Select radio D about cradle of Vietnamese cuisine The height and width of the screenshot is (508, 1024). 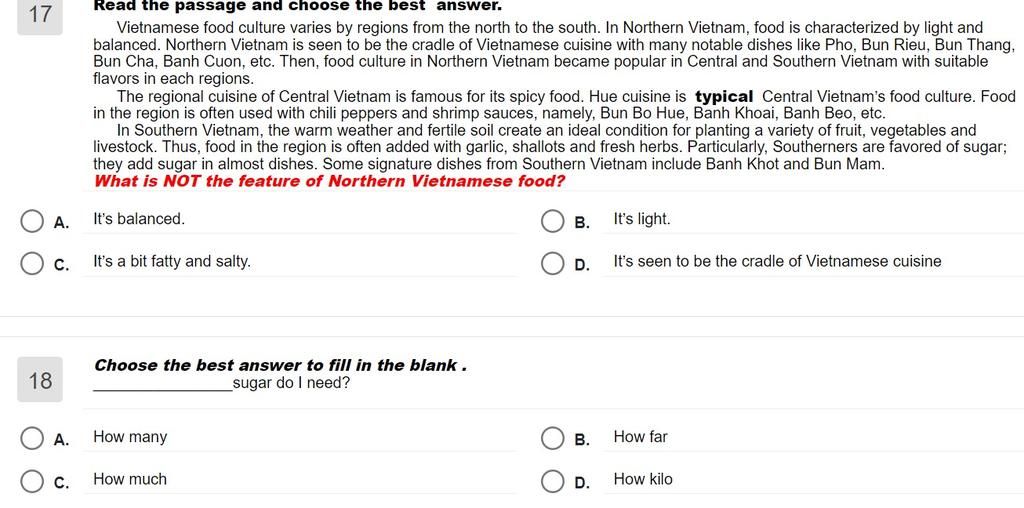coord(552,264)
